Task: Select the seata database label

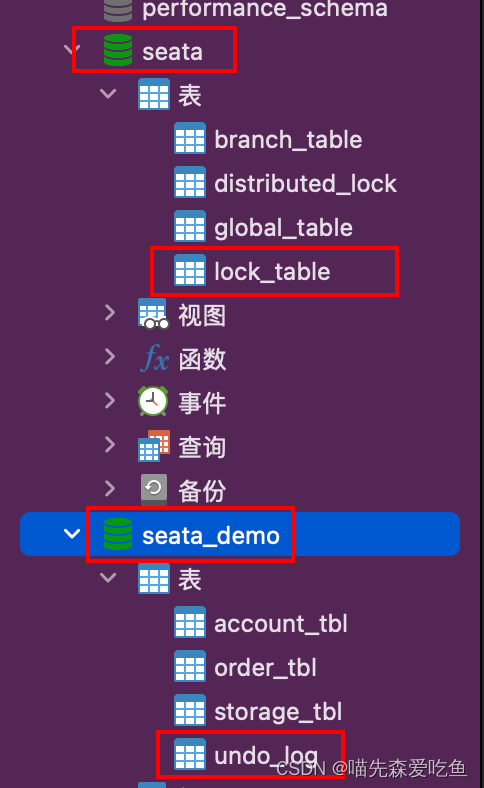Action: (172, 52)
